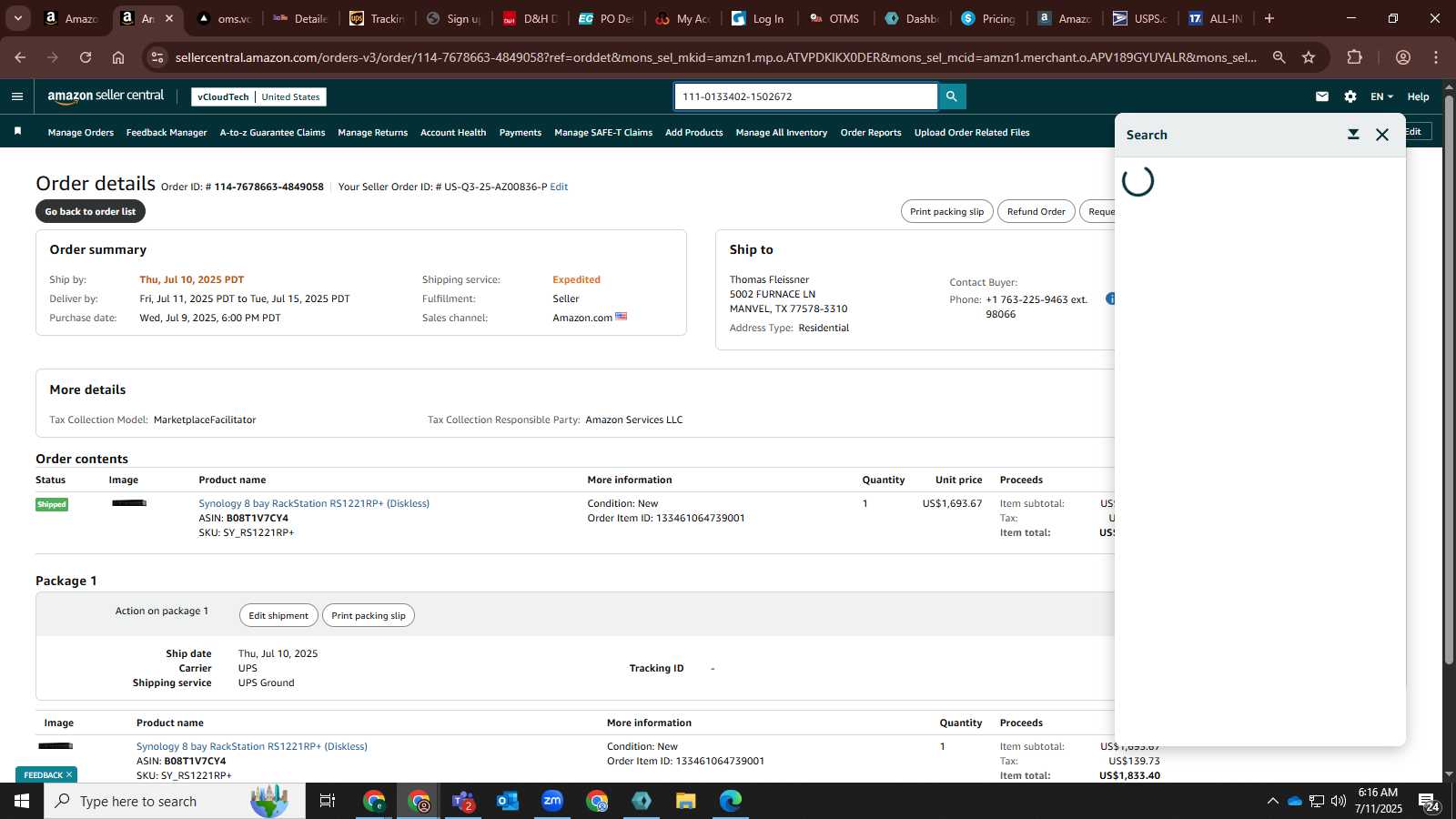Collapse the Search panel
This screenshot has width=1456, height=819.
(x=1353, y=135)
